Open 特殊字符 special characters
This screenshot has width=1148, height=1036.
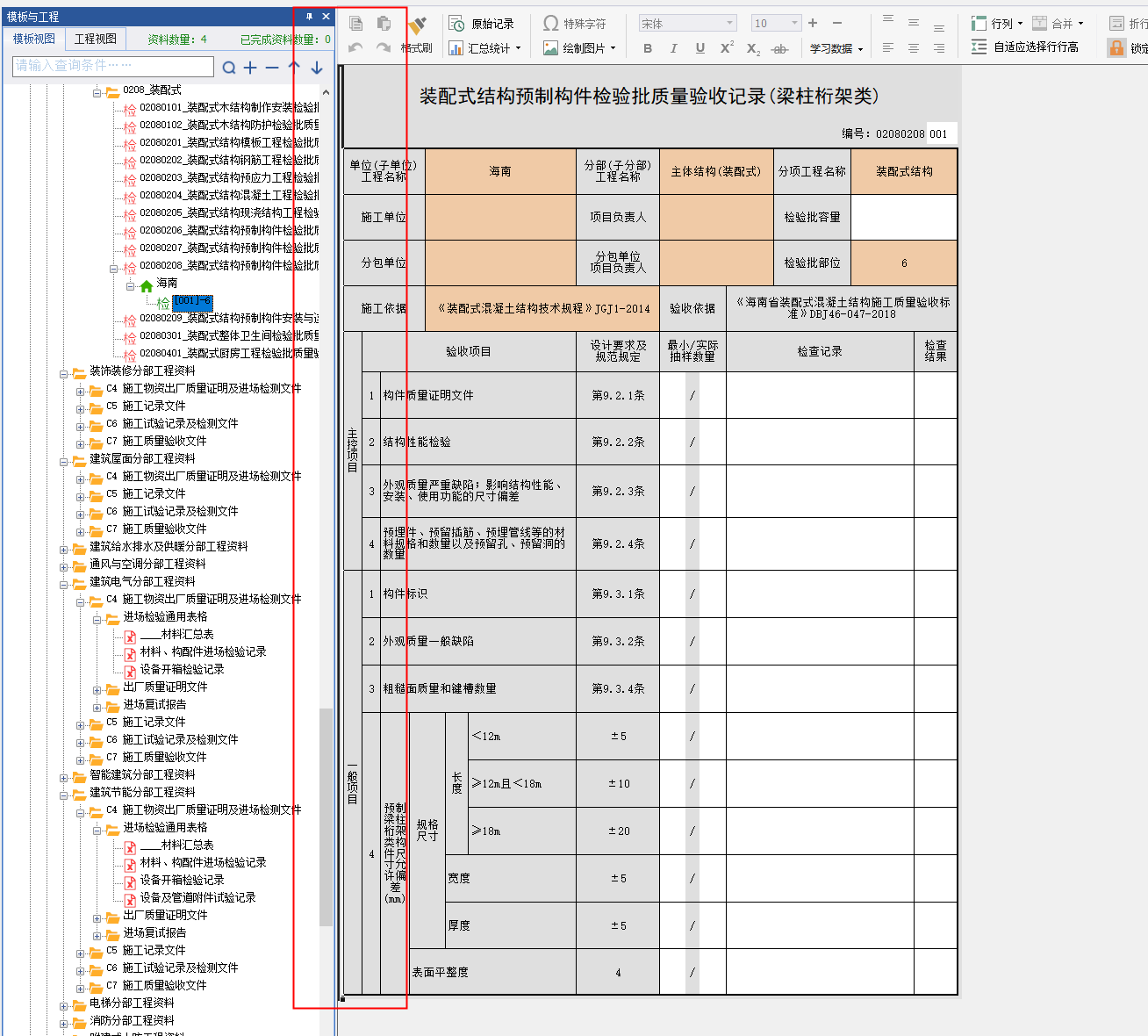click(x=575, y=24)
